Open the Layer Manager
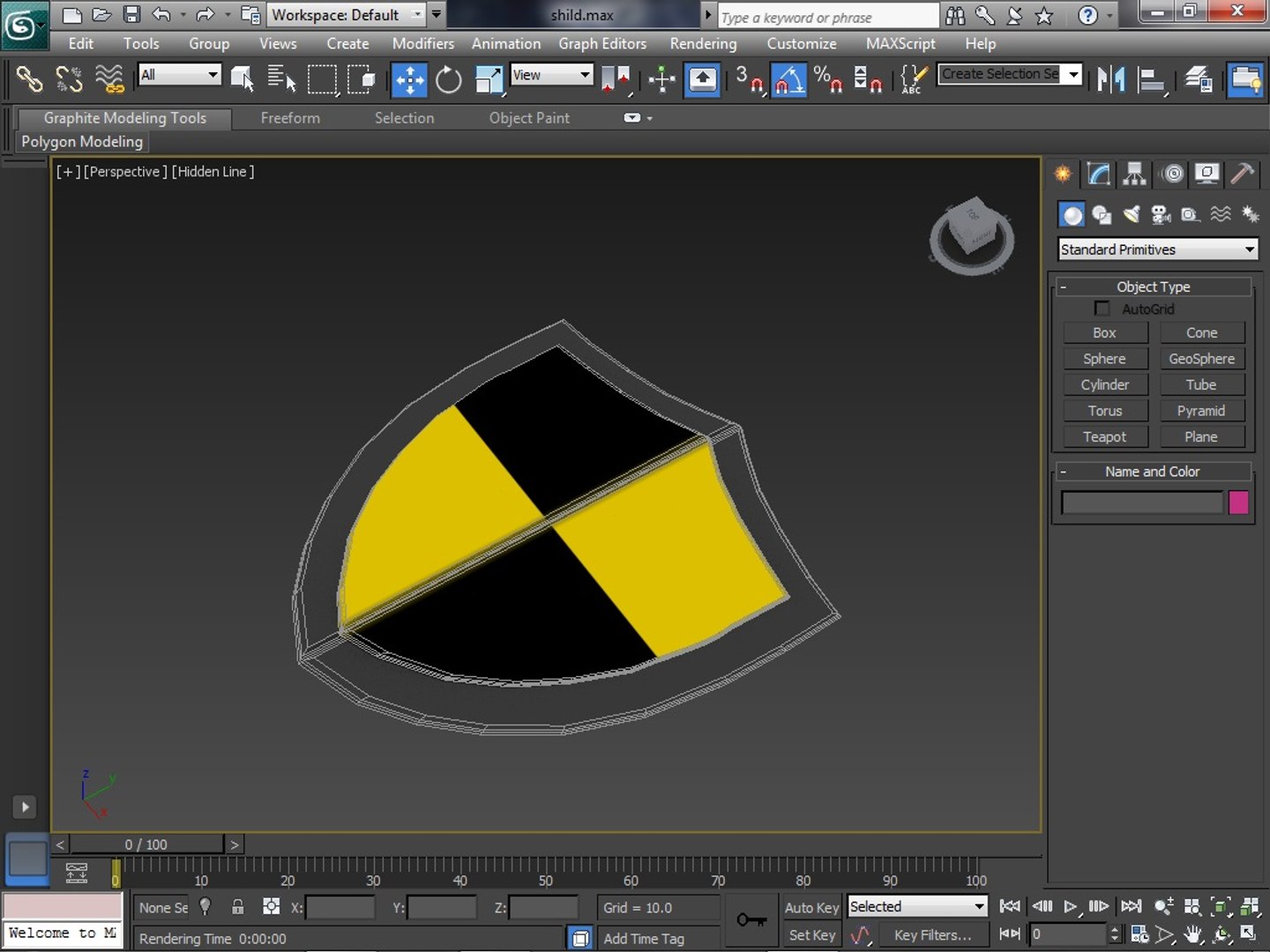This screenshot has width=1270, height=952. 1198,79
